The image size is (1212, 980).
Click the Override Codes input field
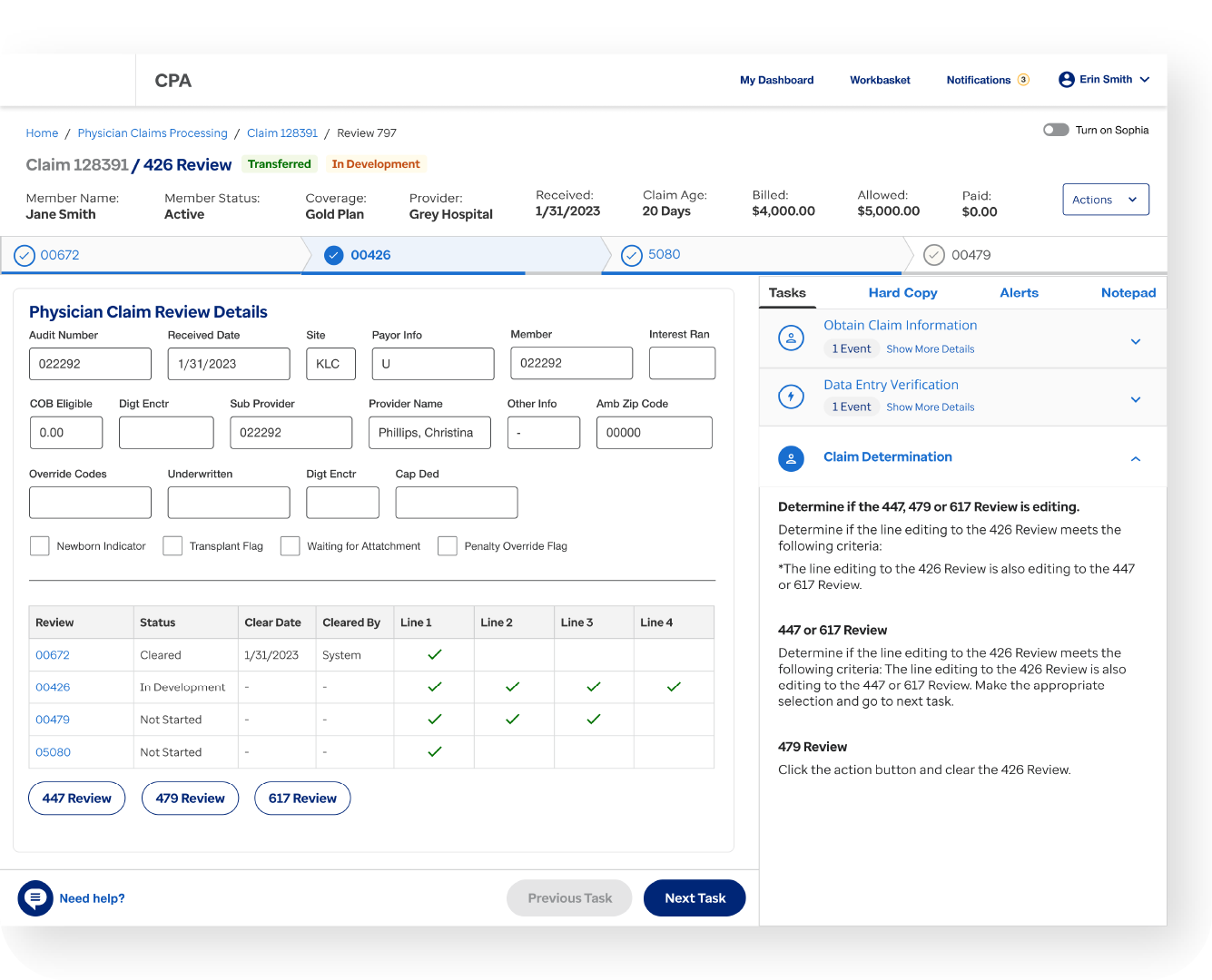click(90, 503)
